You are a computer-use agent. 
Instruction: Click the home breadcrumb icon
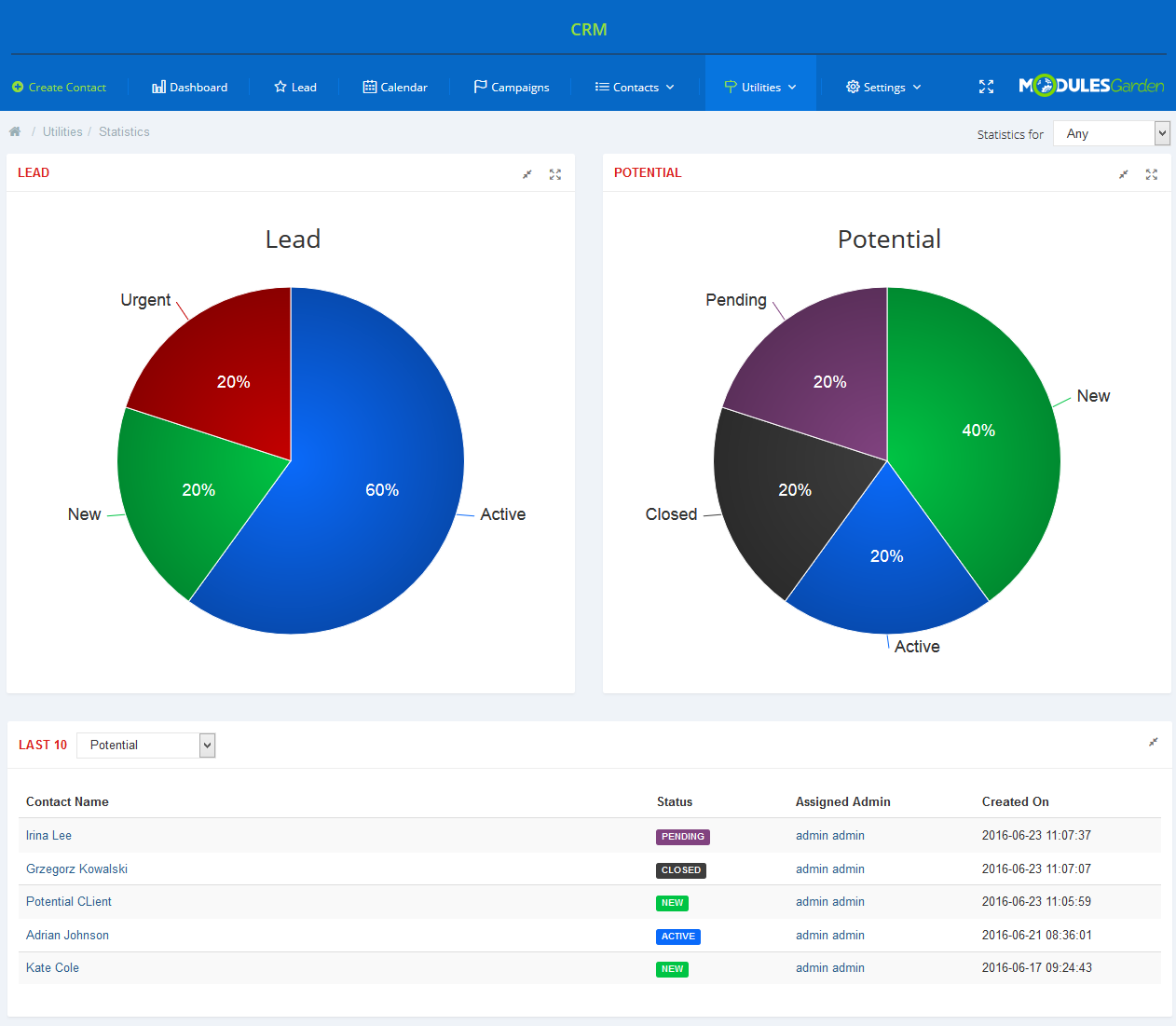15,131
